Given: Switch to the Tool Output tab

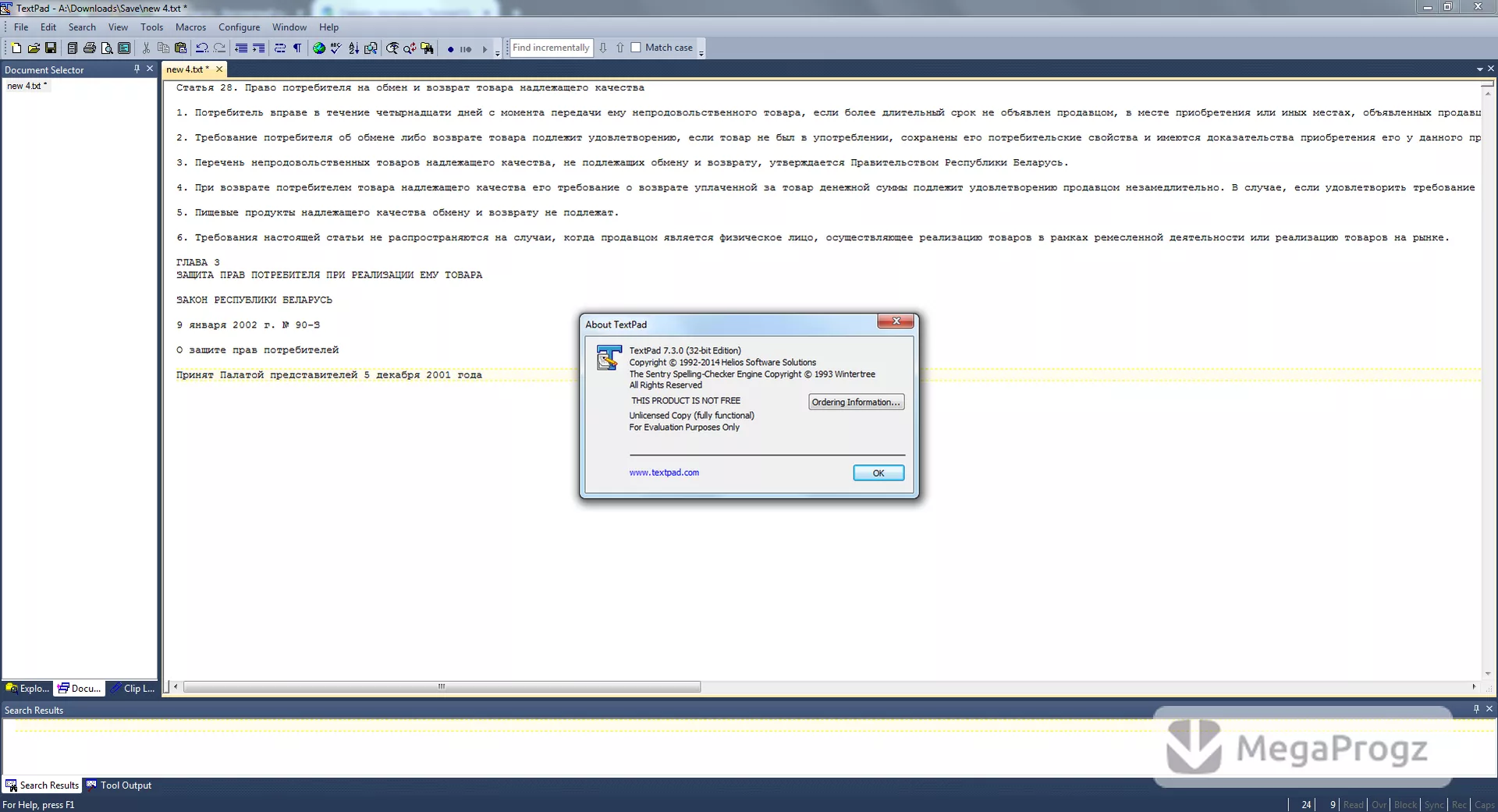Looking at the screenshot, I should 119,785.
